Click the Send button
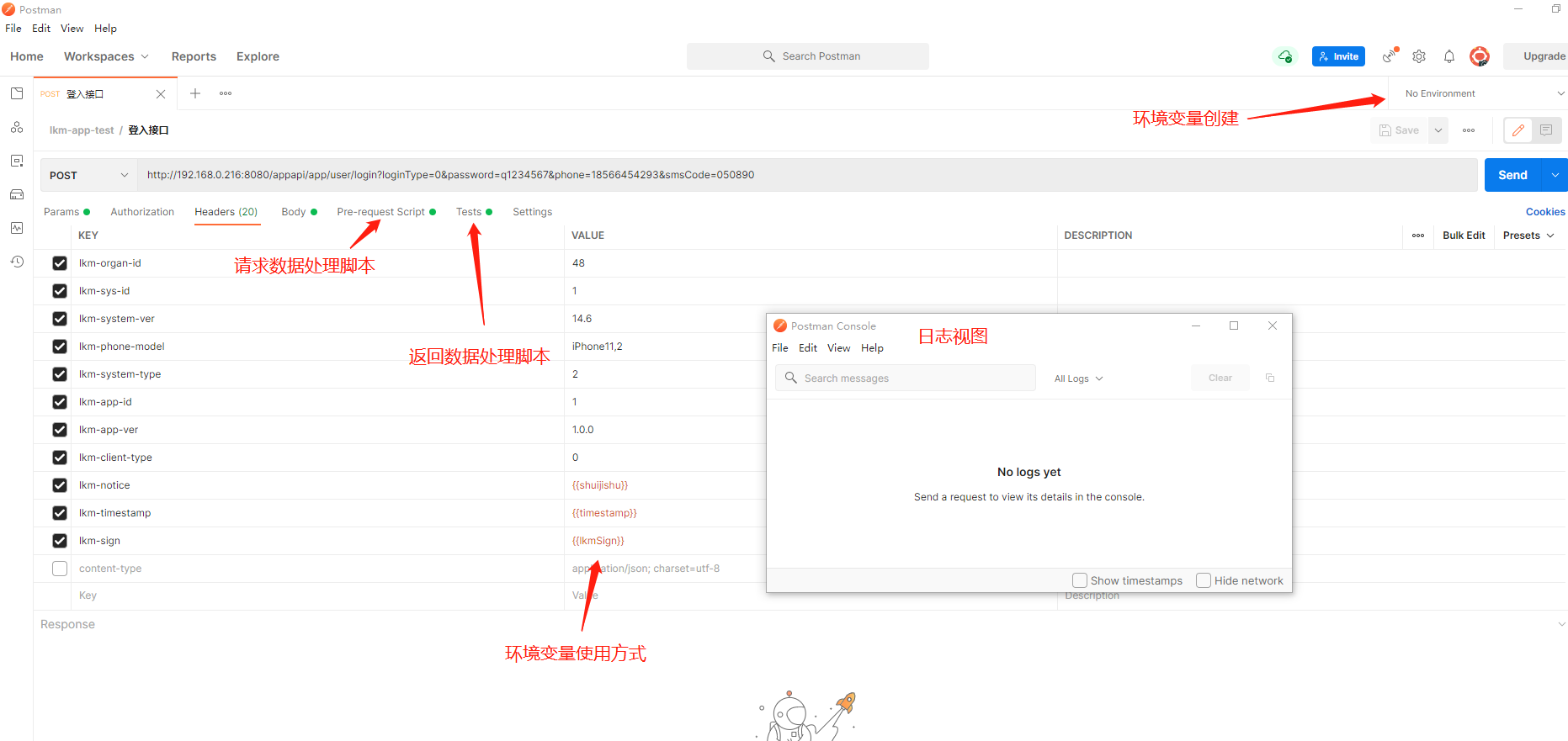Screen dimensions: 1568x741 pos(1512,175)
